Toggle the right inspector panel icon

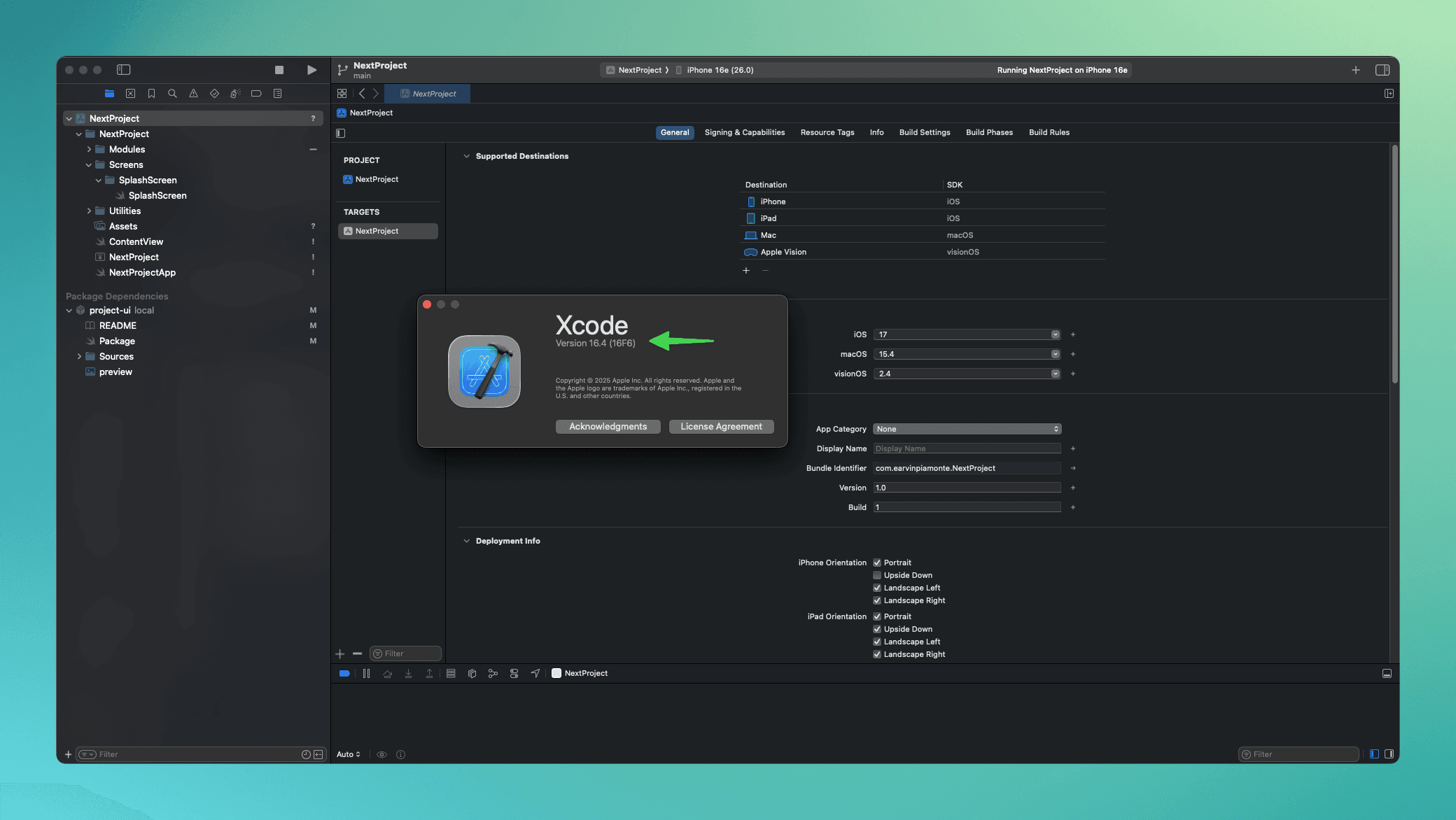tap(1382, 70)
